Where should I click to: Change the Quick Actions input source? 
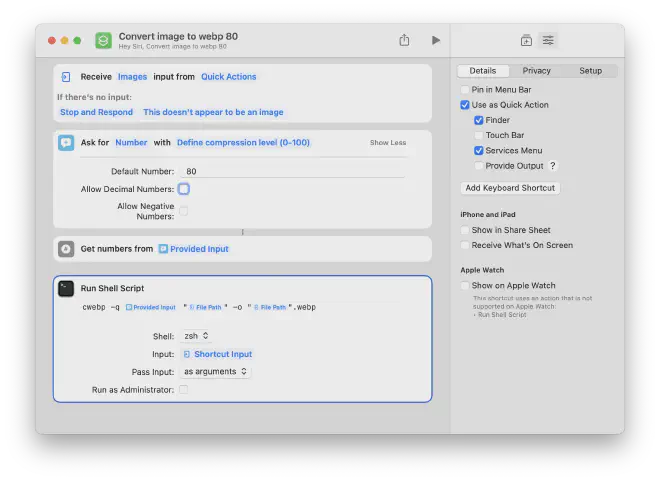coord(229,77)
